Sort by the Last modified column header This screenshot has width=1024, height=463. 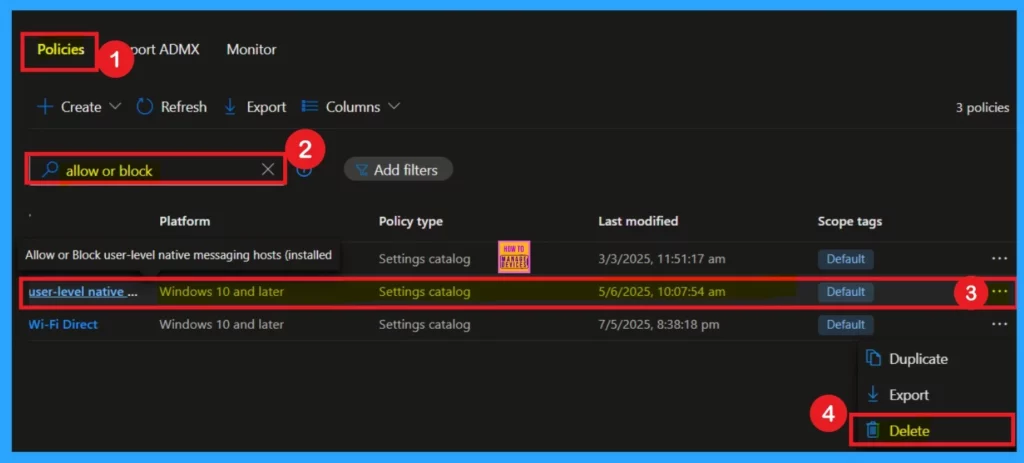638,221
